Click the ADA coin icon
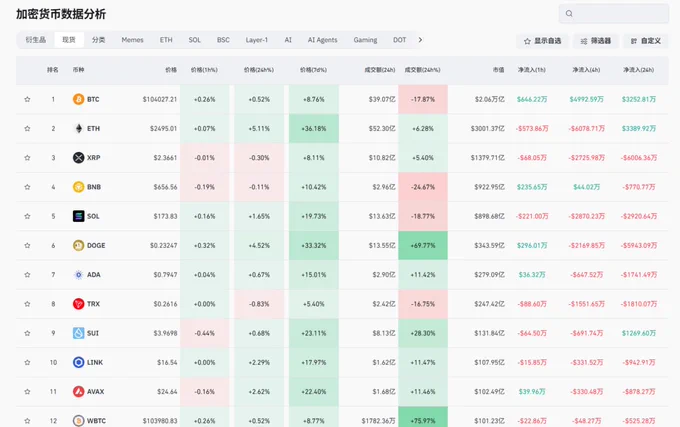Screen dimensions: 680x427 pyautogui.click(x=78, y=274)
